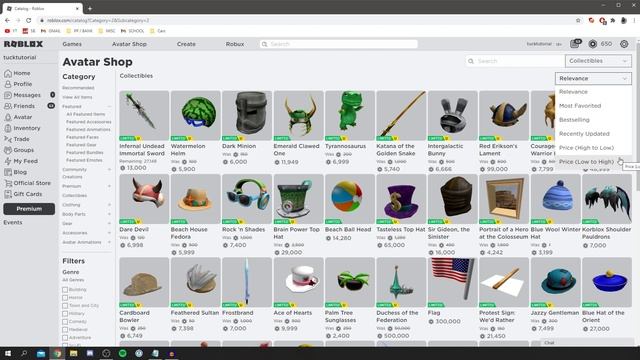The image size is (640, 360).
Task: Open the Friends page in sidebar
Action: (x=19, y=106)
